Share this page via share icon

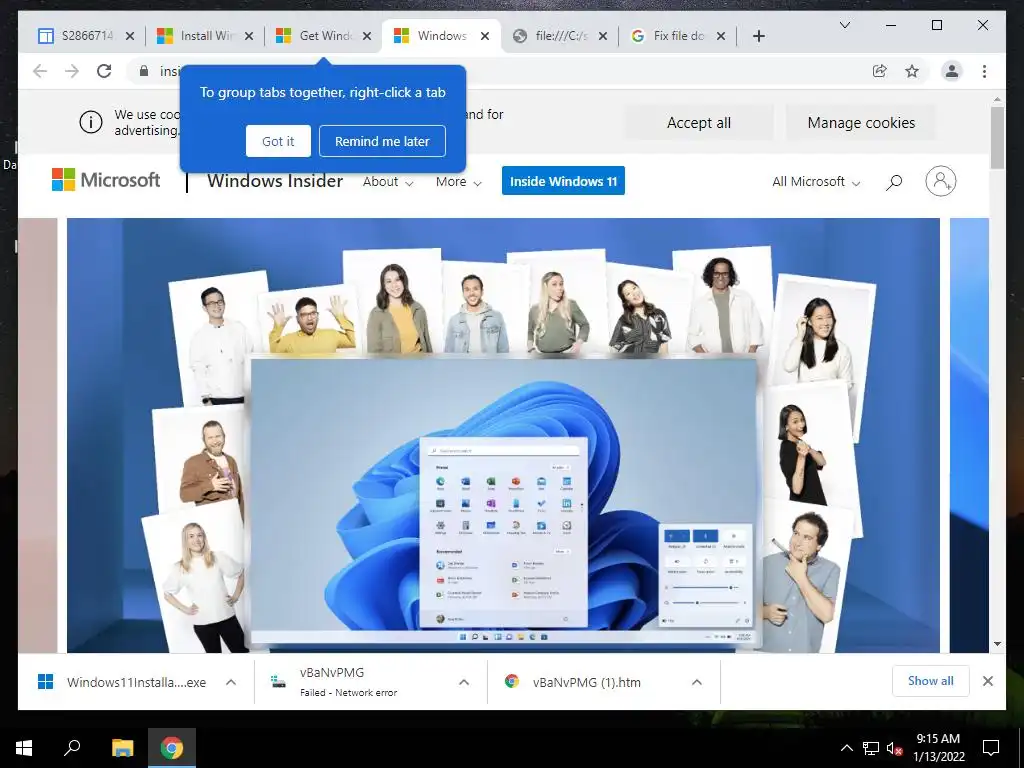click(880, 71)
